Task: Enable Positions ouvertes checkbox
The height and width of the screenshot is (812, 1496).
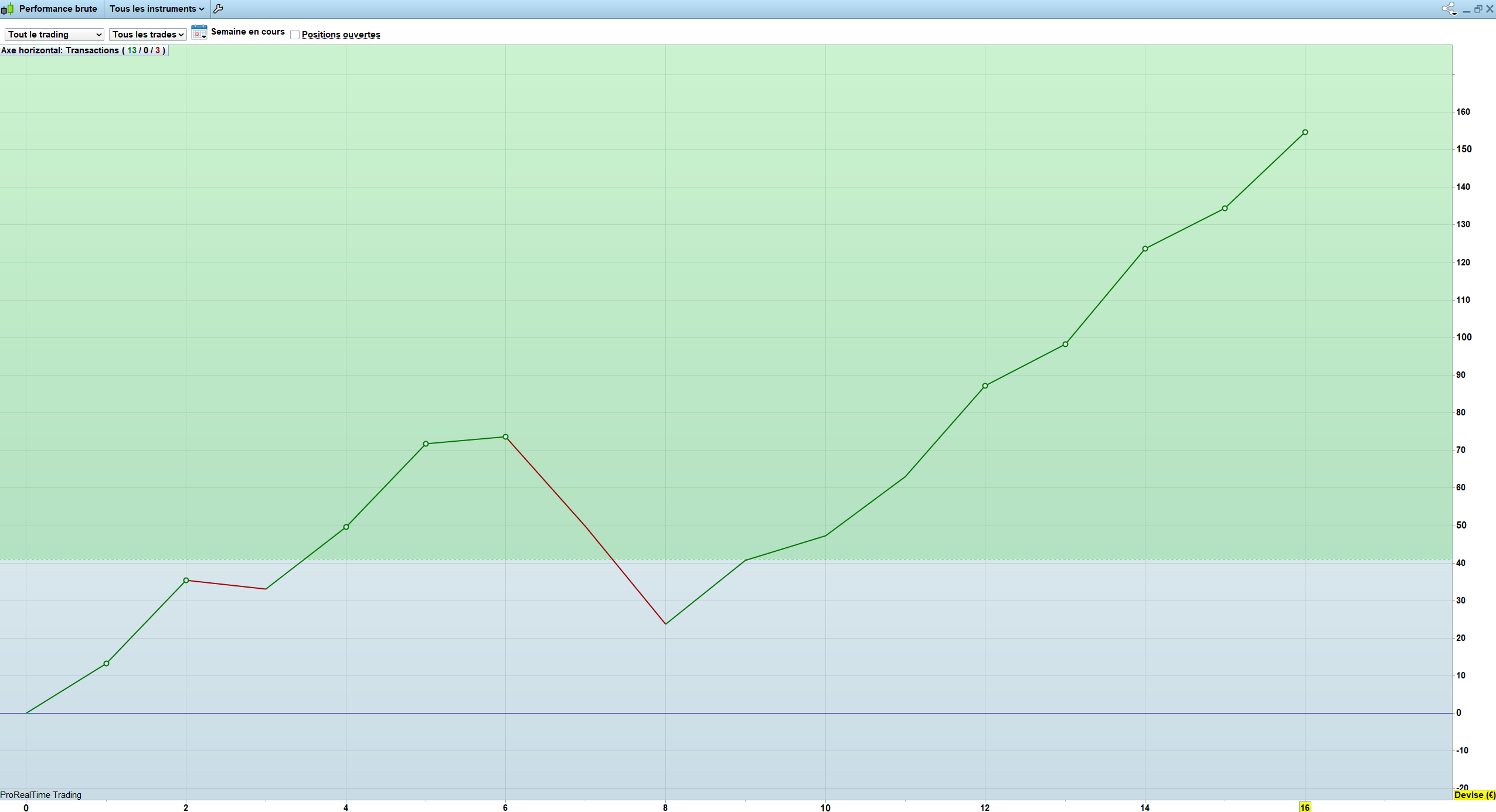Action: point(295,35)
